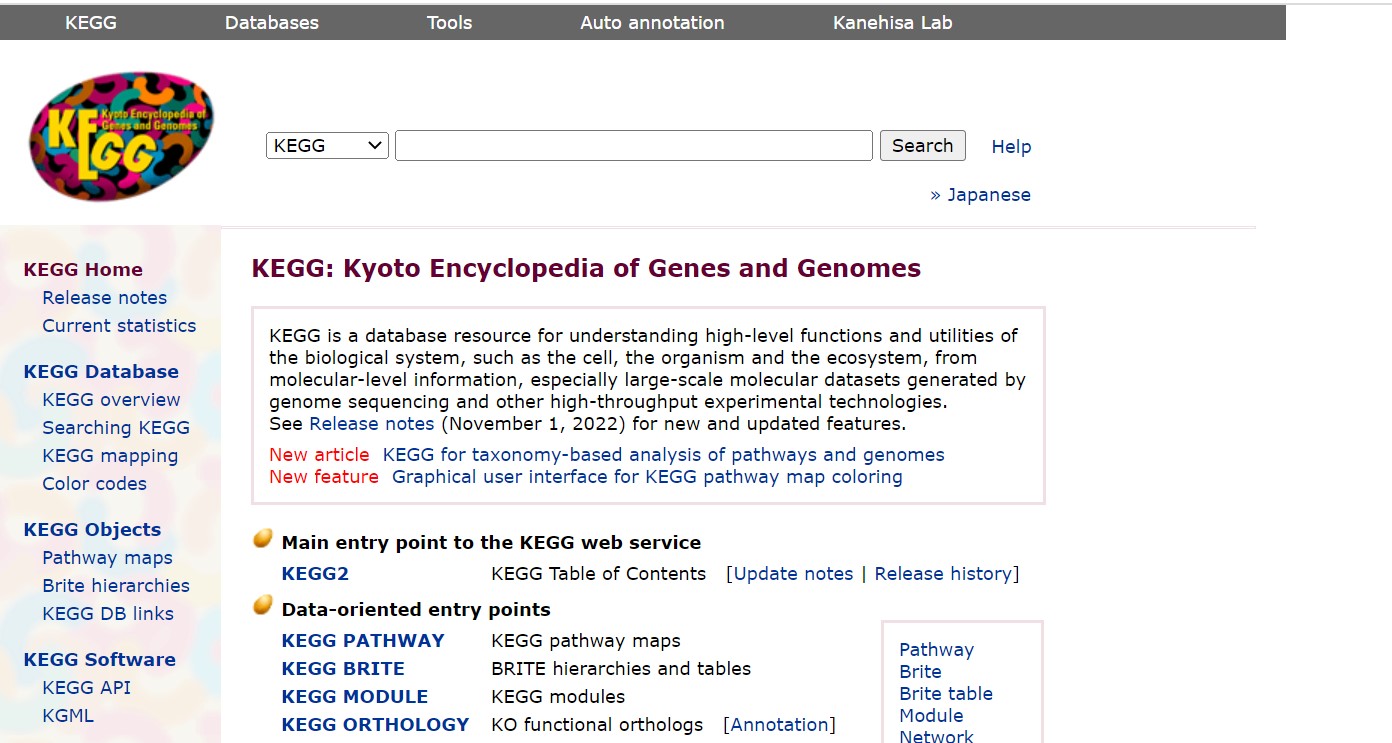The image size is (1392, 743).
Task: Click the main 'Kyoto Encyclopedia of Genes and Genomes' heading
Action: (586, 269)
